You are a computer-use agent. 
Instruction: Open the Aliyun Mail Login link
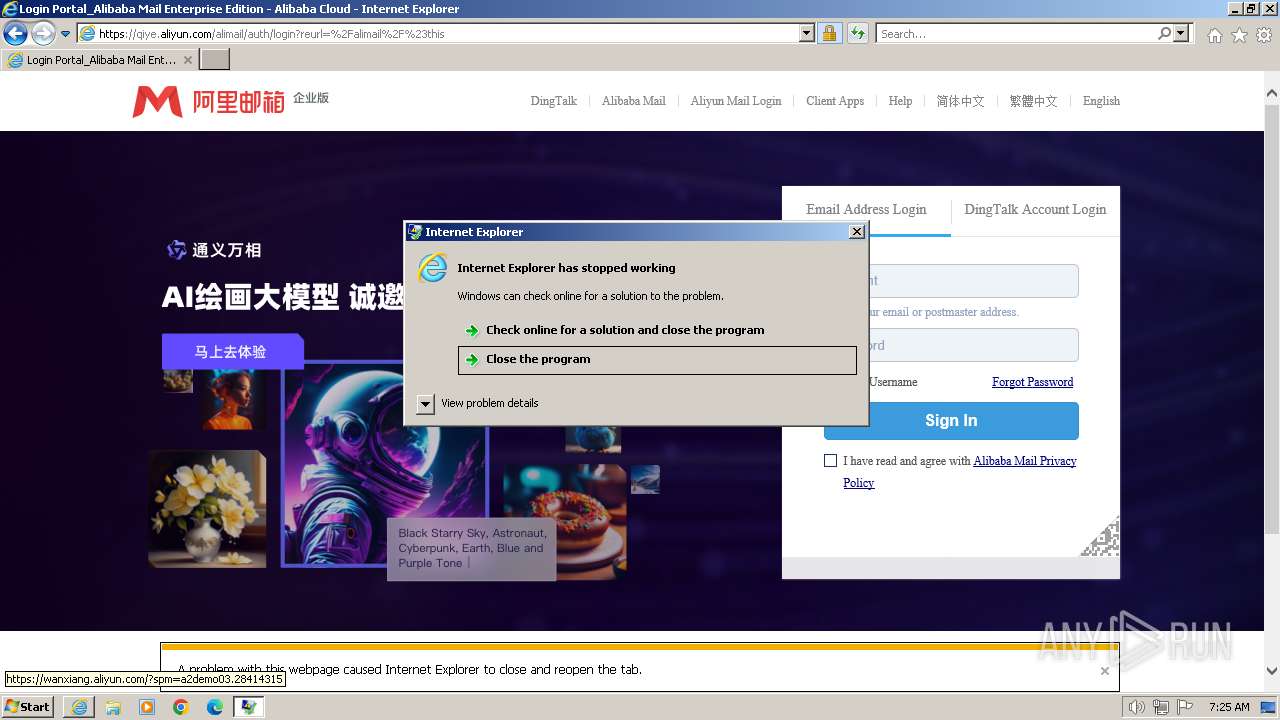pos(736,101)
